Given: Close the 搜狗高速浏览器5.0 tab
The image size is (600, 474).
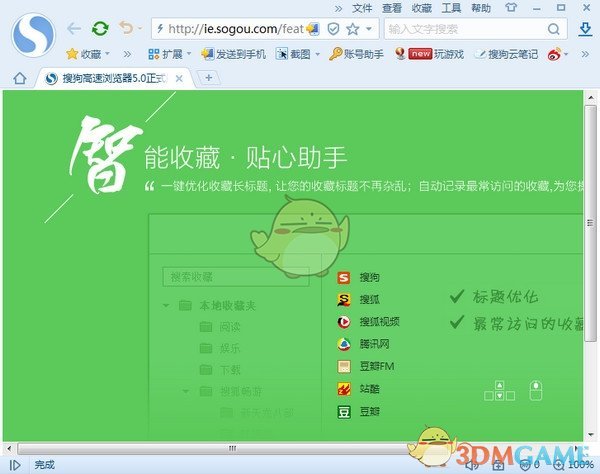Looking at the screenshot, I should point(179,79).
